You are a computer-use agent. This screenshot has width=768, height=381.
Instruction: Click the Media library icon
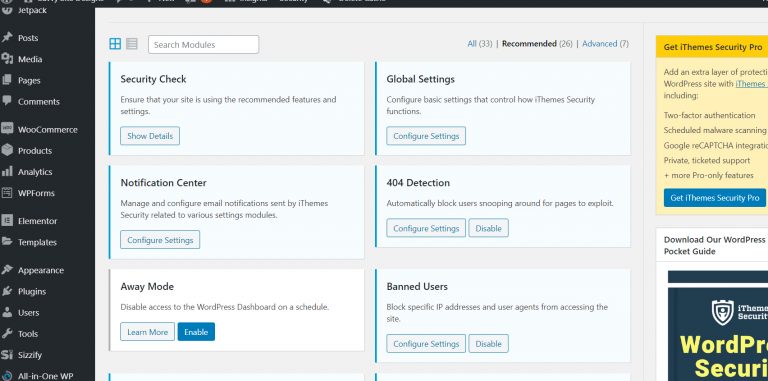(x=7, y=59)
